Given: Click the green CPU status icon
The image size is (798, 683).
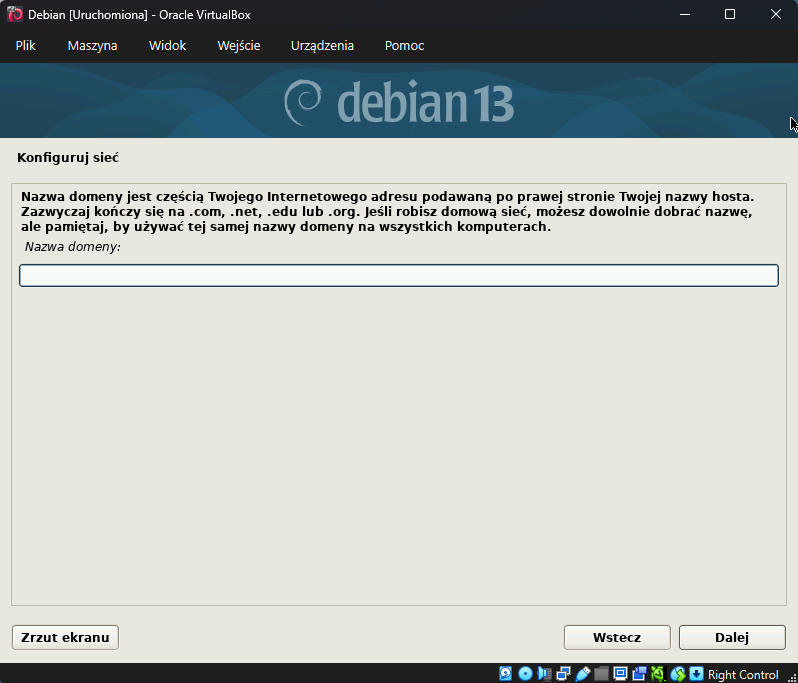Looking at the screenshot, I should [658, 674].
